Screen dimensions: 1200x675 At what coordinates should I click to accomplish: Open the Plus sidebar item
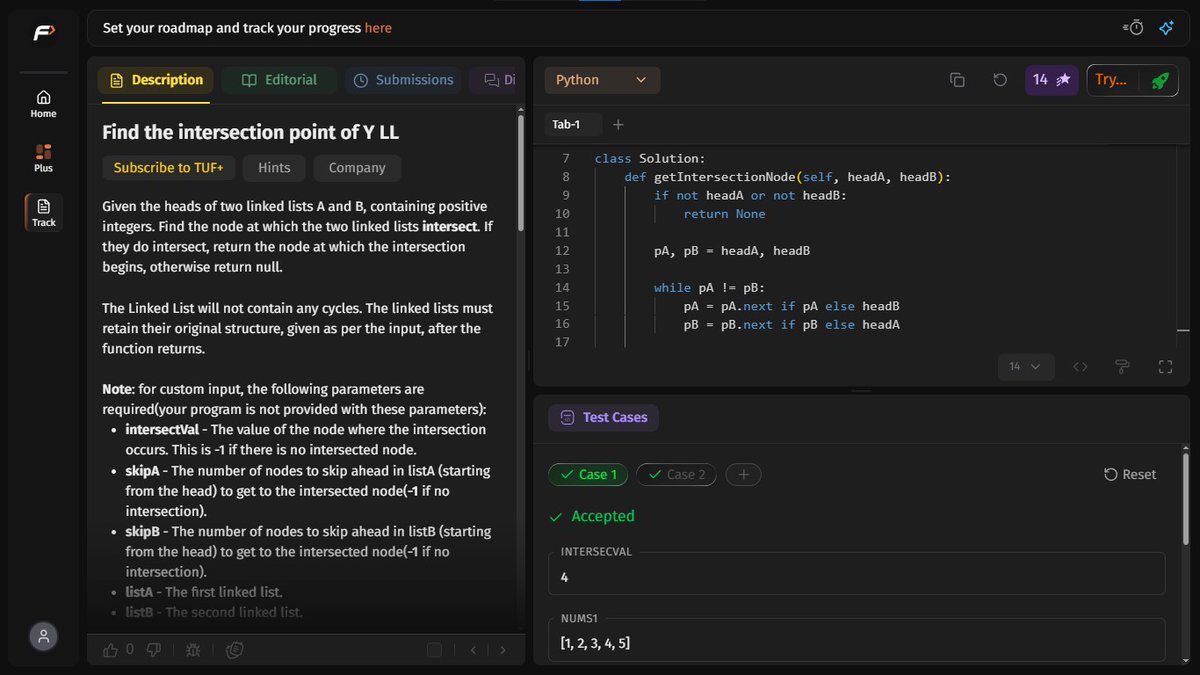point(43,159)
